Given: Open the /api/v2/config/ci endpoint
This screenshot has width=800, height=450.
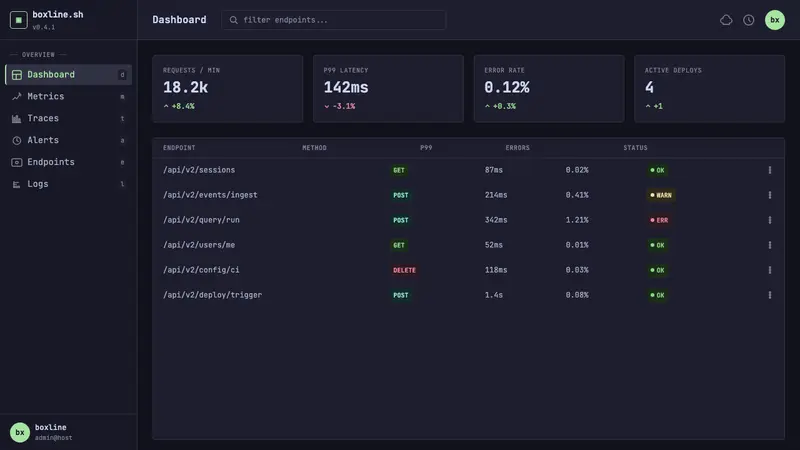Looking at the screenshot, I should click(x=201, y=270).
